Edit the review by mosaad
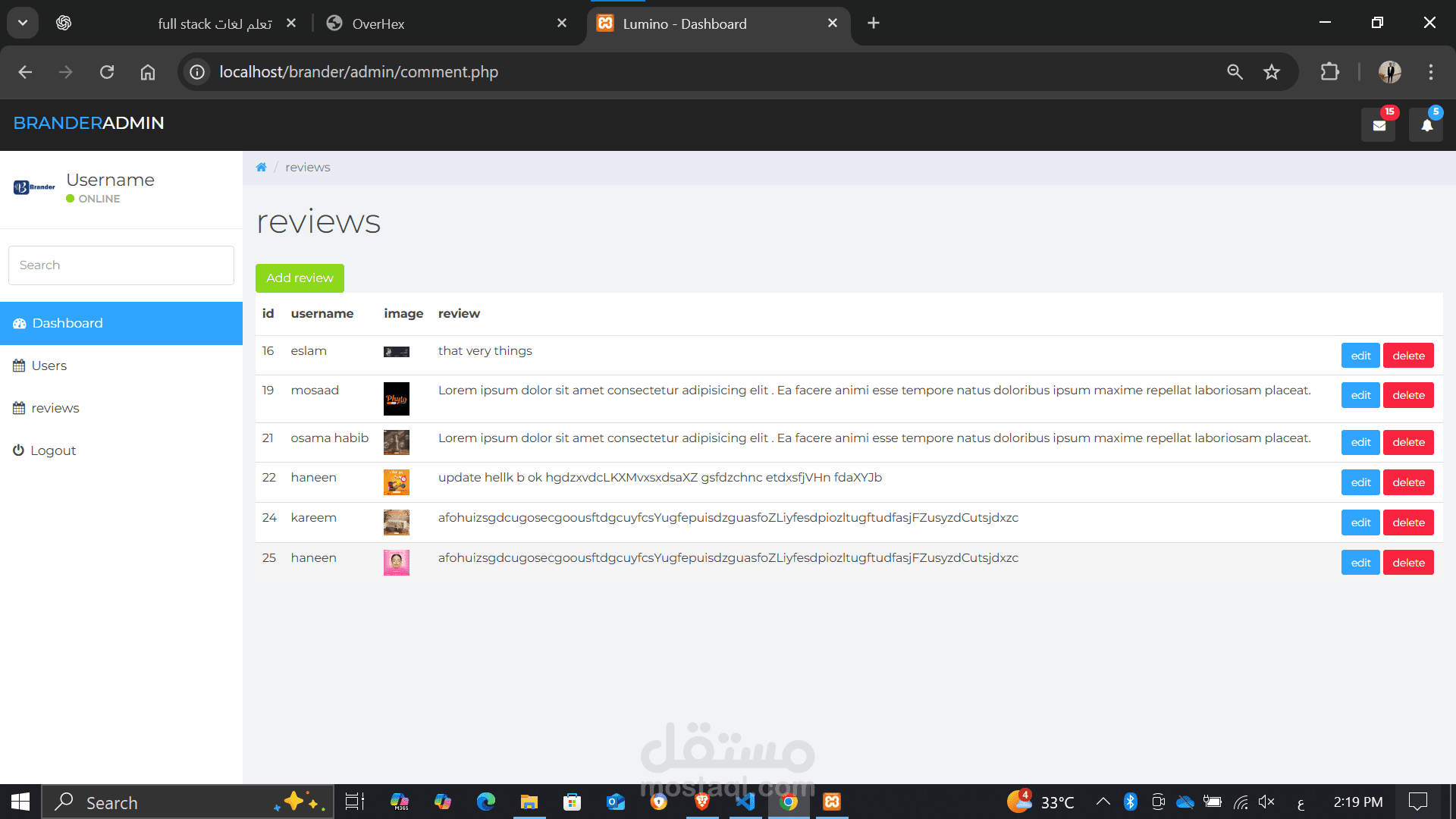This screenshot has width=1456, height=819. pos(1360,395)
